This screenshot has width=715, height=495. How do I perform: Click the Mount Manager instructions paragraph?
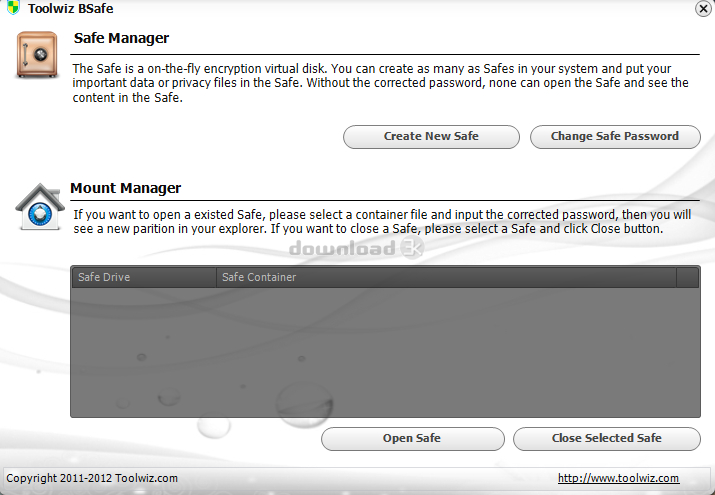[382, 222]
